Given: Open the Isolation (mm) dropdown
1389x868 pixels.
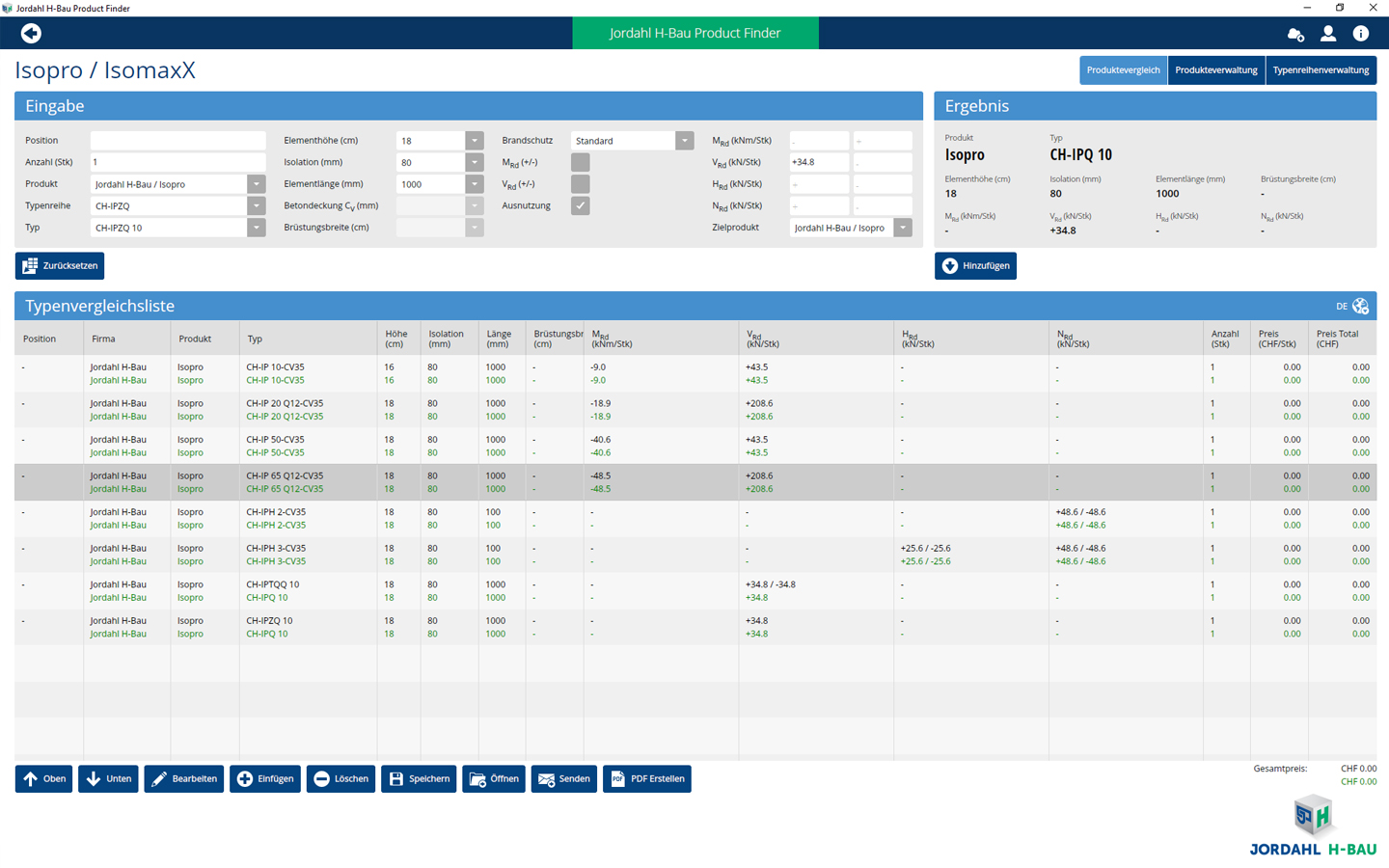Looking at the screenshot, I should [474, 162].
